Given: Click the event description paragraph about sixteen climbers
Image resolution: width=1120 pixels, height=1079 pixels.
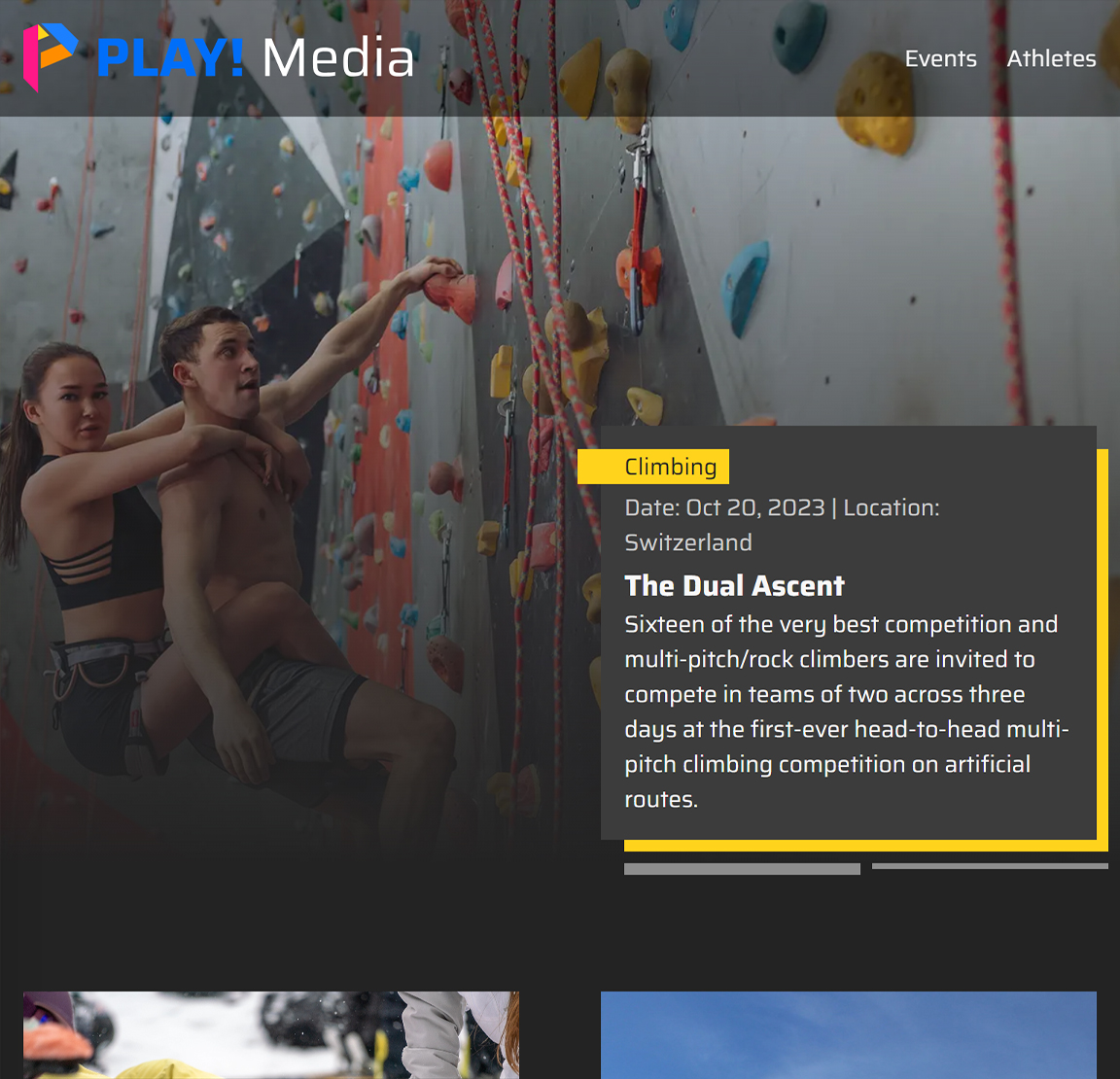Looking at the screenshot, I should click(847, 712).
